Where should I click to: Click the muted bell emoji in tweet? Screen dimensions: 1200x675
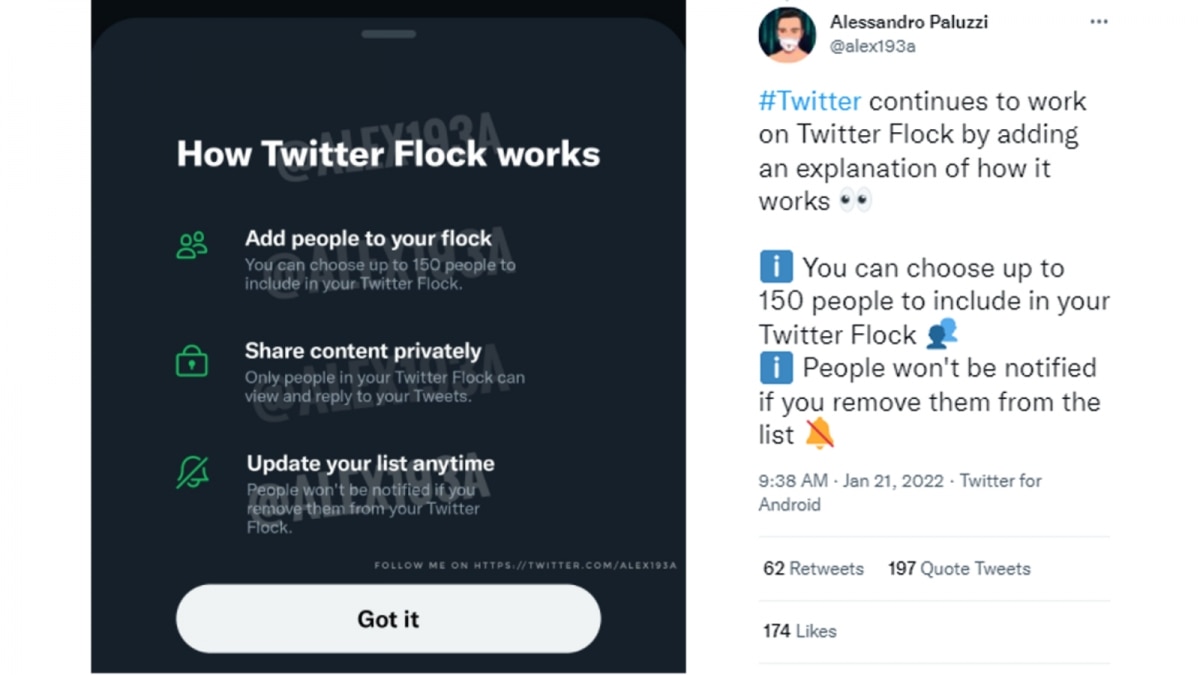819,433
